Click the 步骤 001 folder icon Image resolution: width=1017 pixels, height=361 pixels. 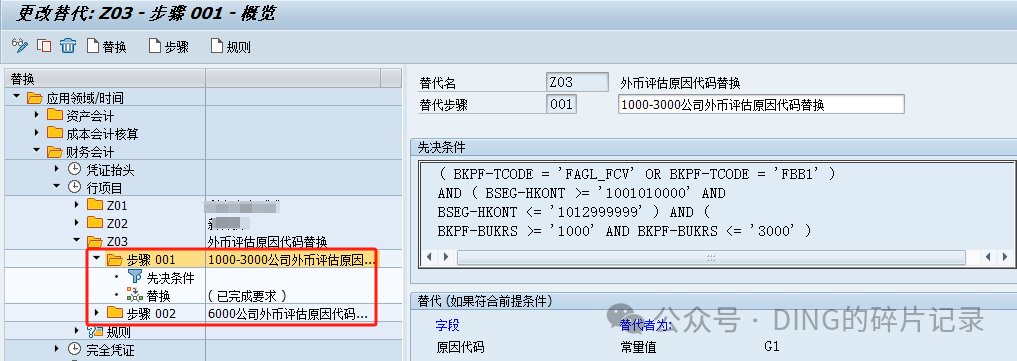click(x=115, y=259)
